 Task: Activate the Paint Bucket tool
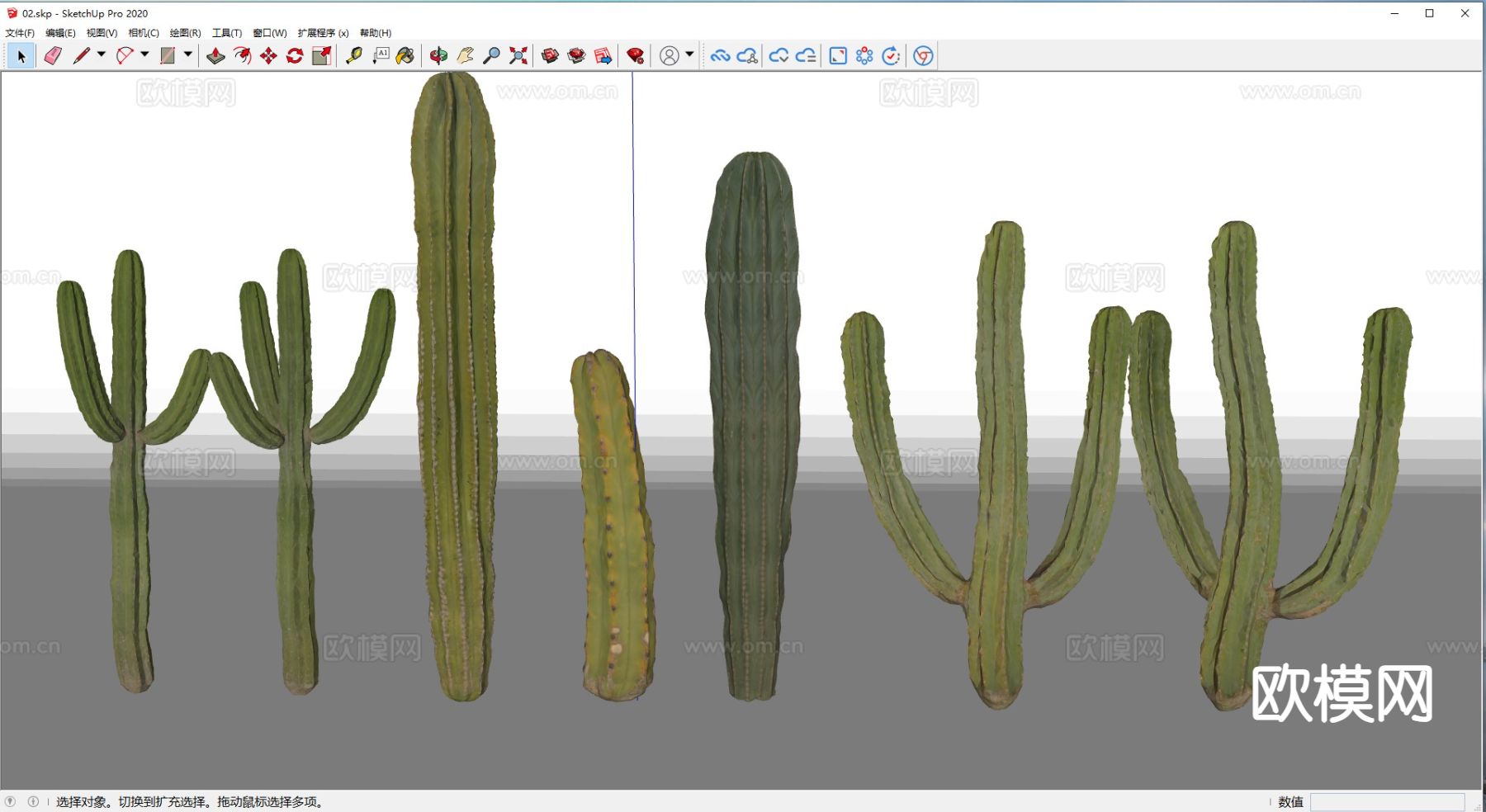pos(405,55)
